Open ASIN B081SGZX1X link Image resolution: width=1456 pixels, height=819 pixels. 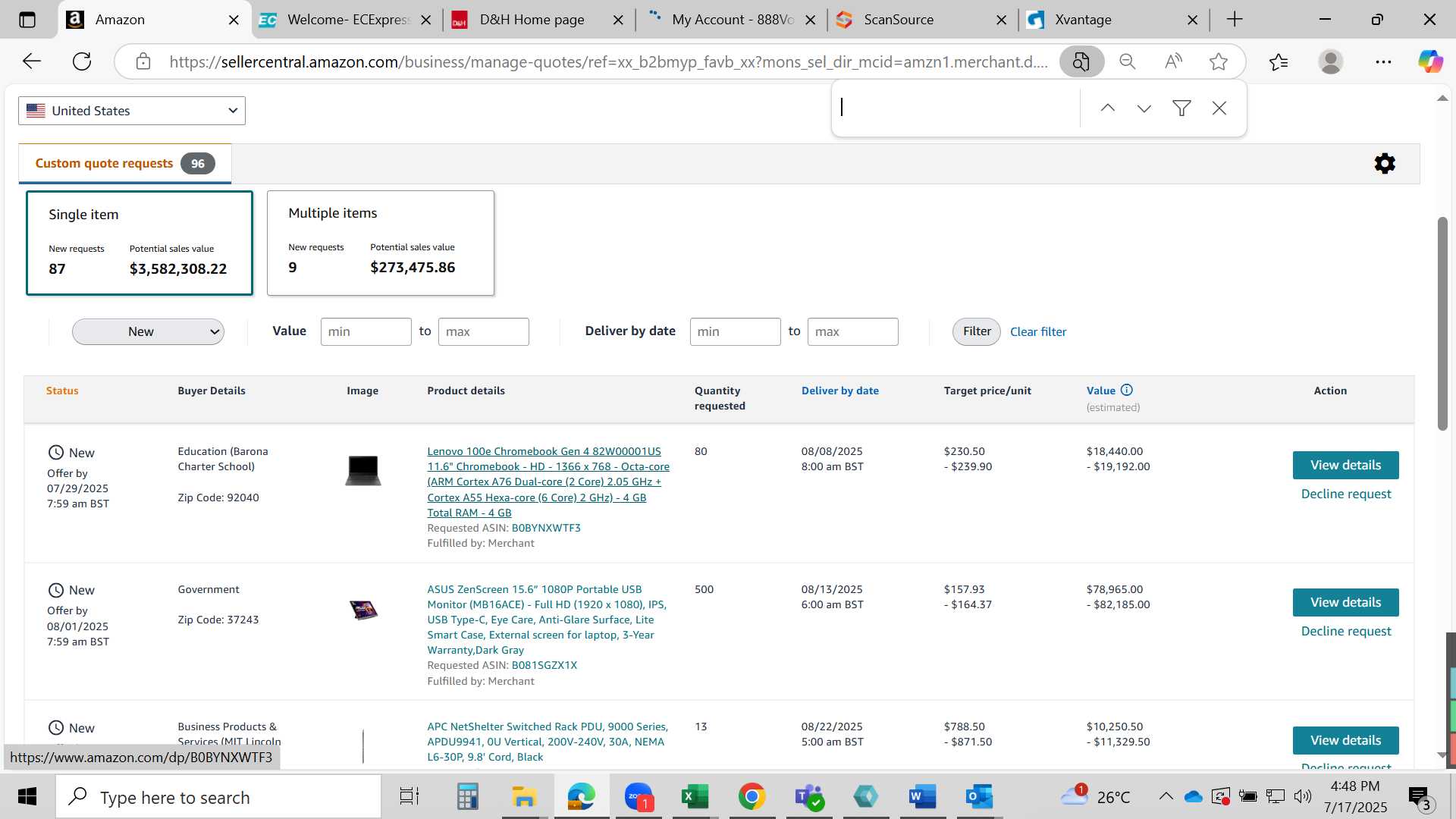coord(544,665)
